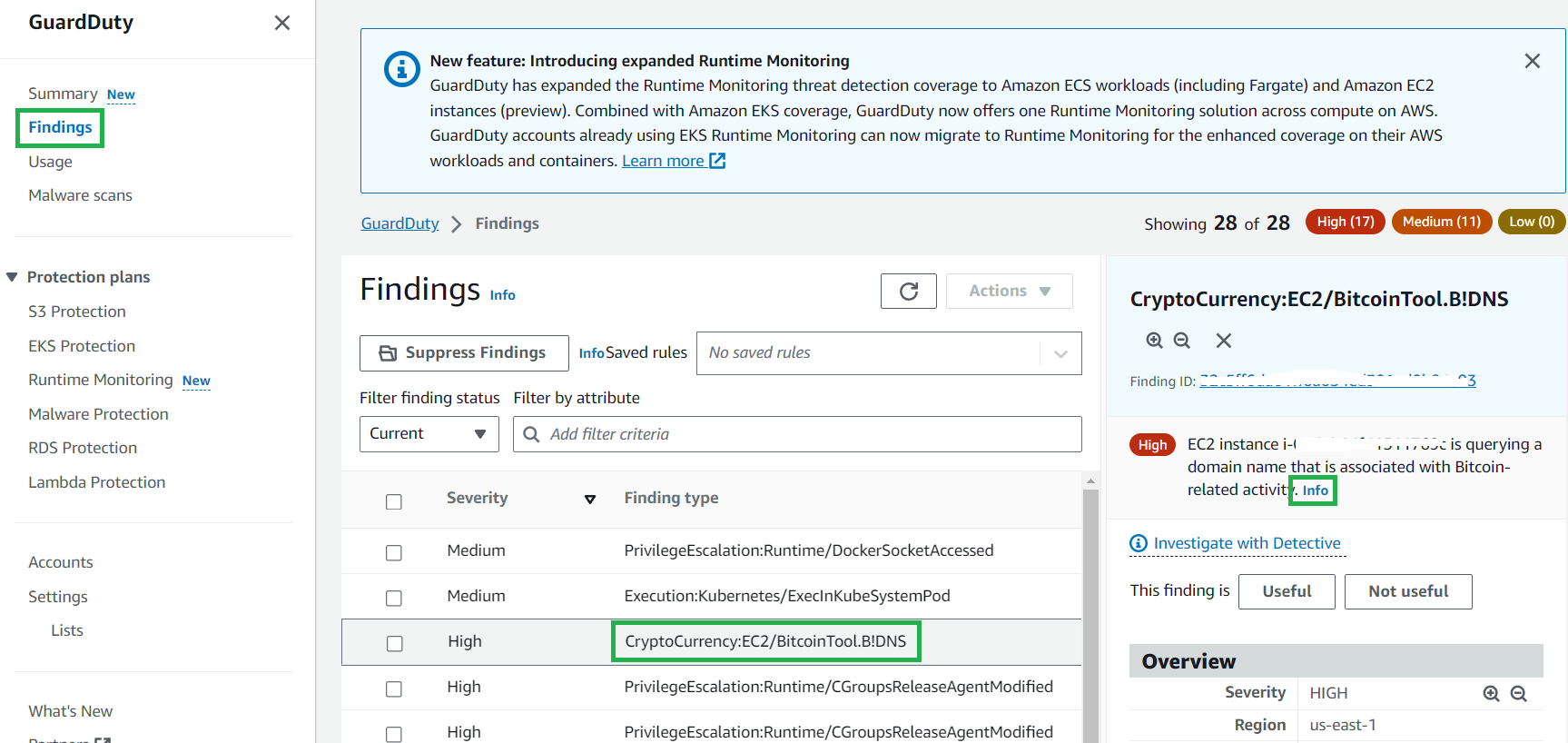
Task: Click the magnifier-minus icon in the Severity HIGH row
Action: coord(1518,693)
